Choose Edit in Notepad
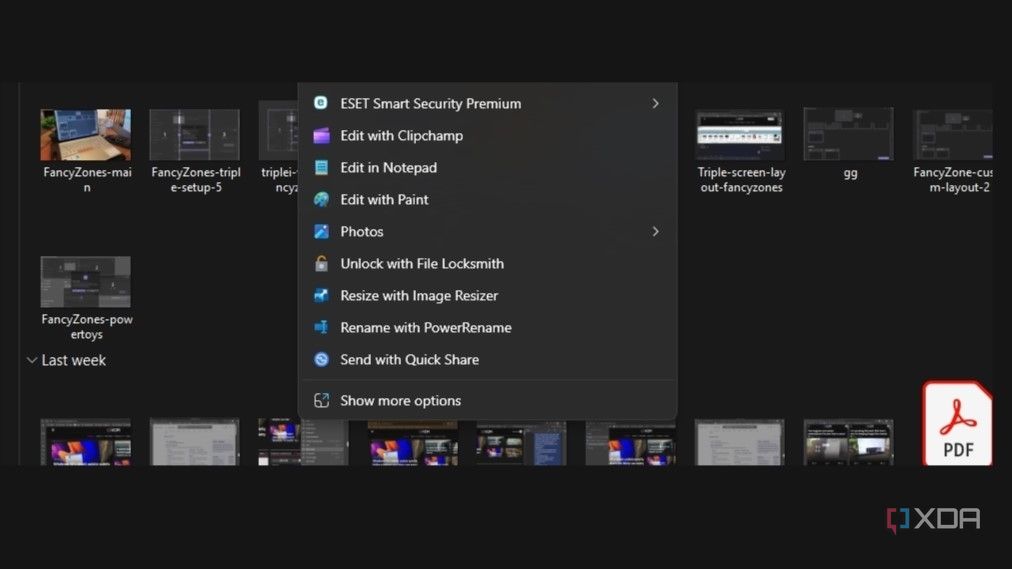This screenshot has height=569, width=1012. (x=487, y=168)
